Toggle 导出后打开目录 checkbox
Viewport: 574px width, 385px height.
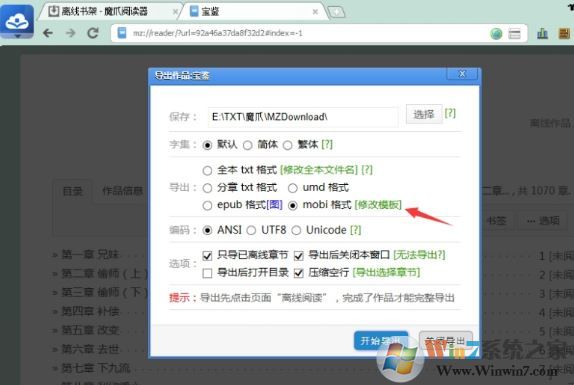[207, 273]
